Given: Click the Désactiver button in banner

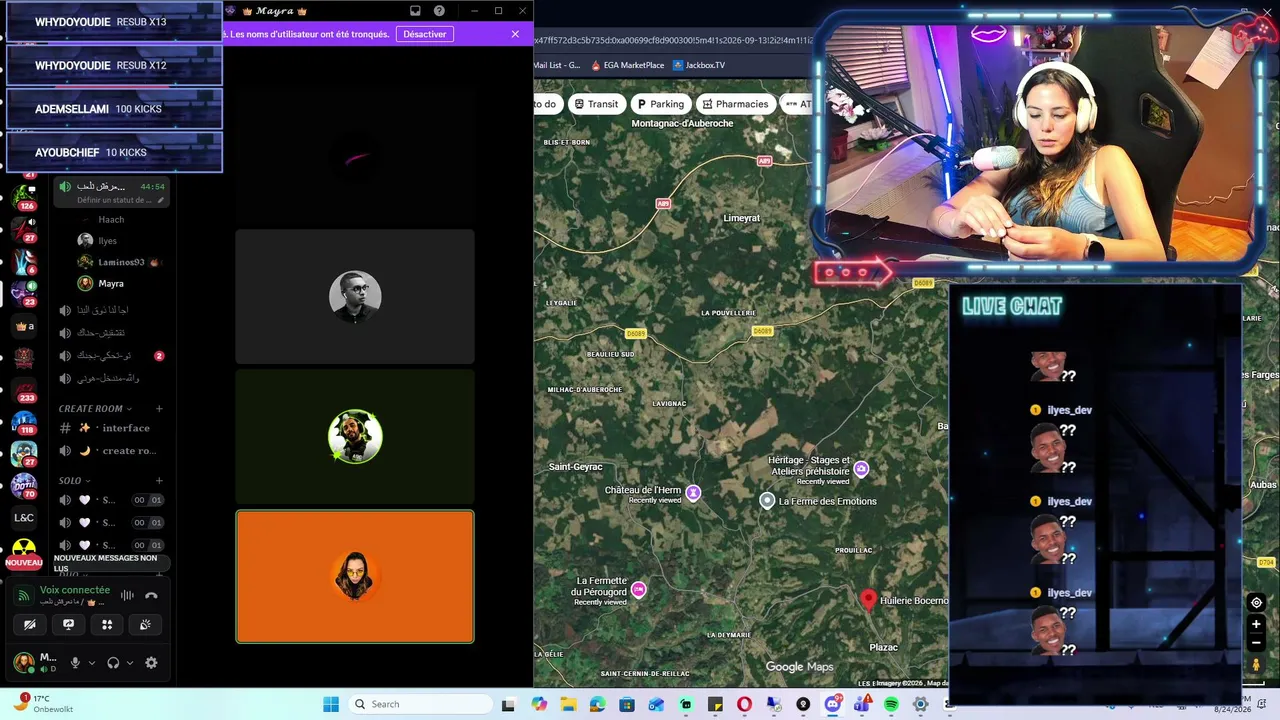Looking at the screenshot, I should tap(425, 34).
